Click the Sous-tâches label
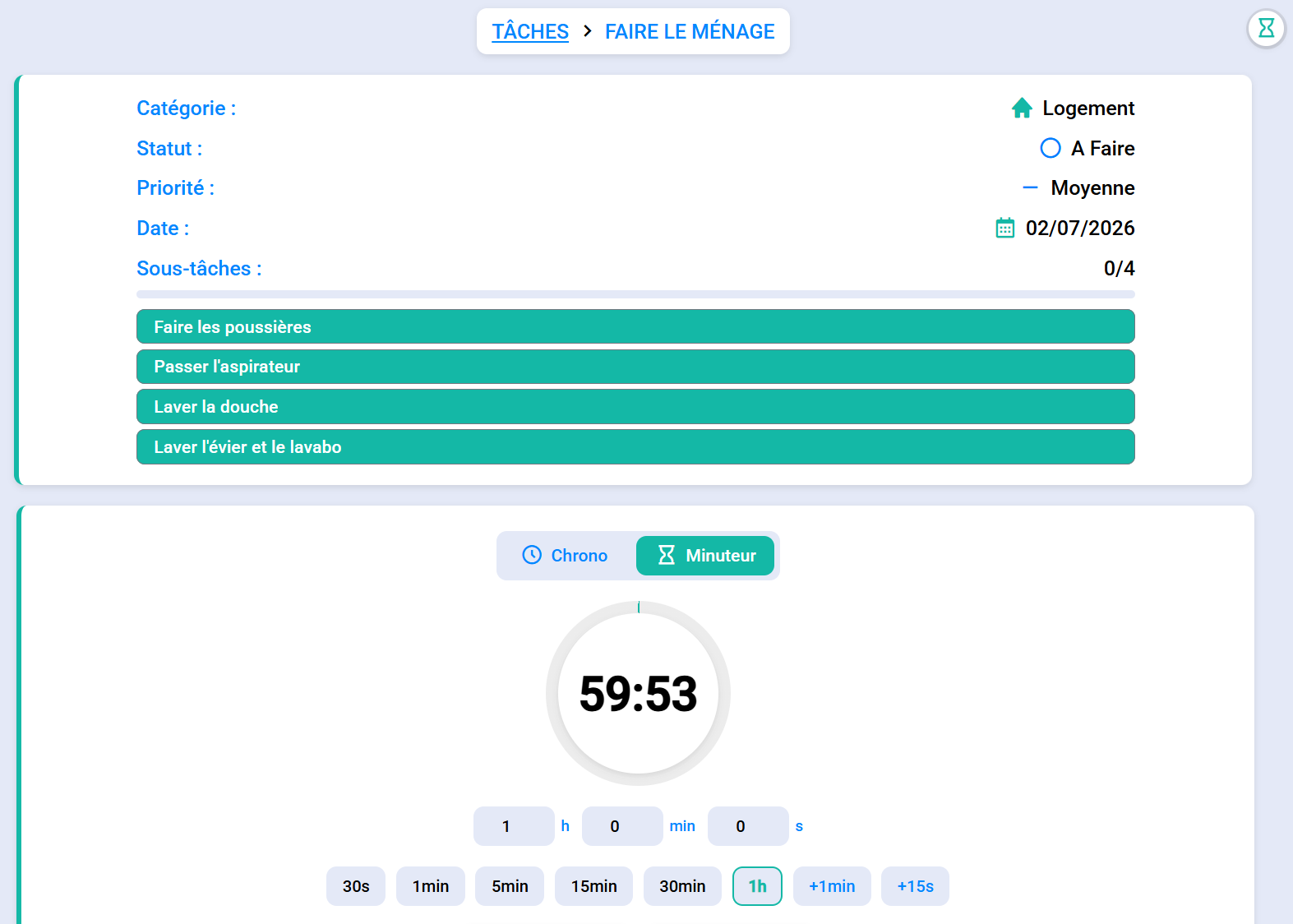 pyautogui.click(x=199, y=268)
